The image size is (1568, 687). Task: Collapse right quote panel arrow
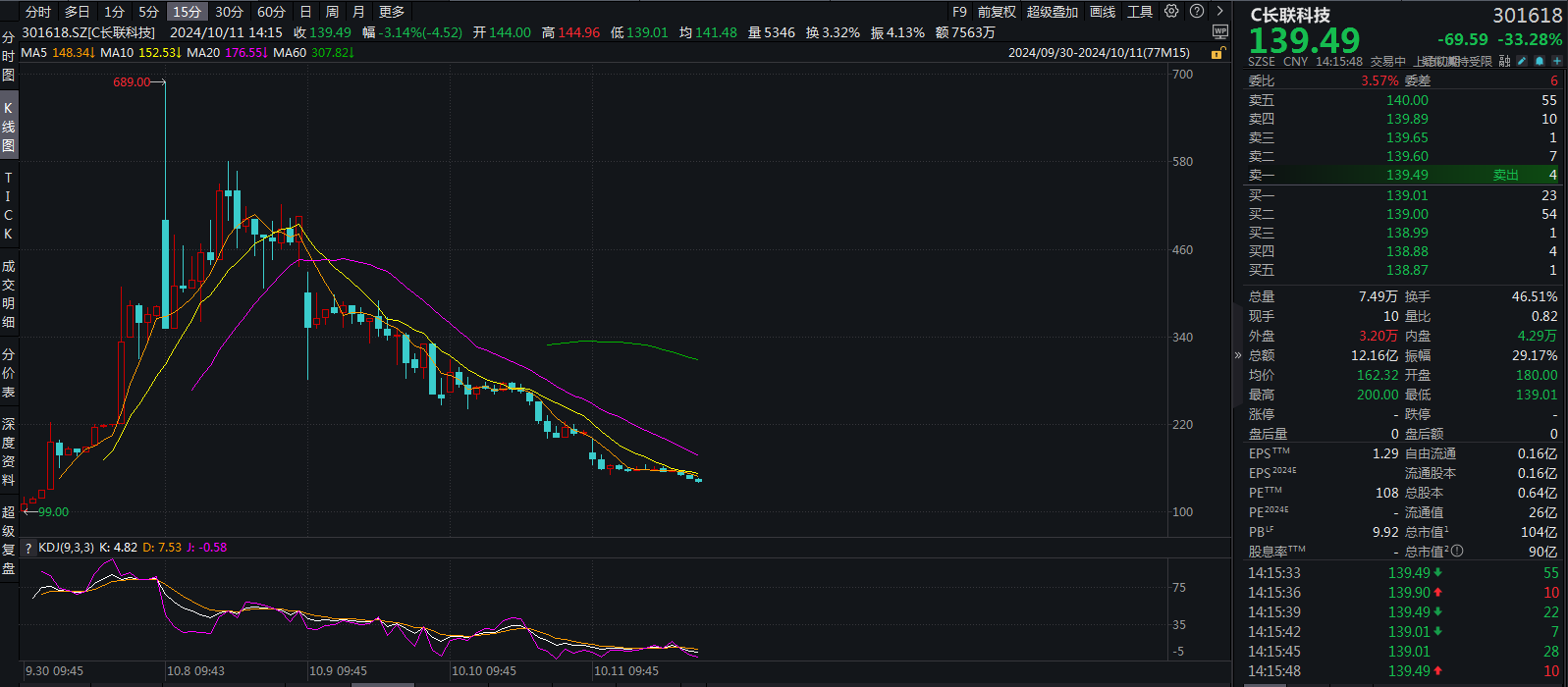(1237, 355)
